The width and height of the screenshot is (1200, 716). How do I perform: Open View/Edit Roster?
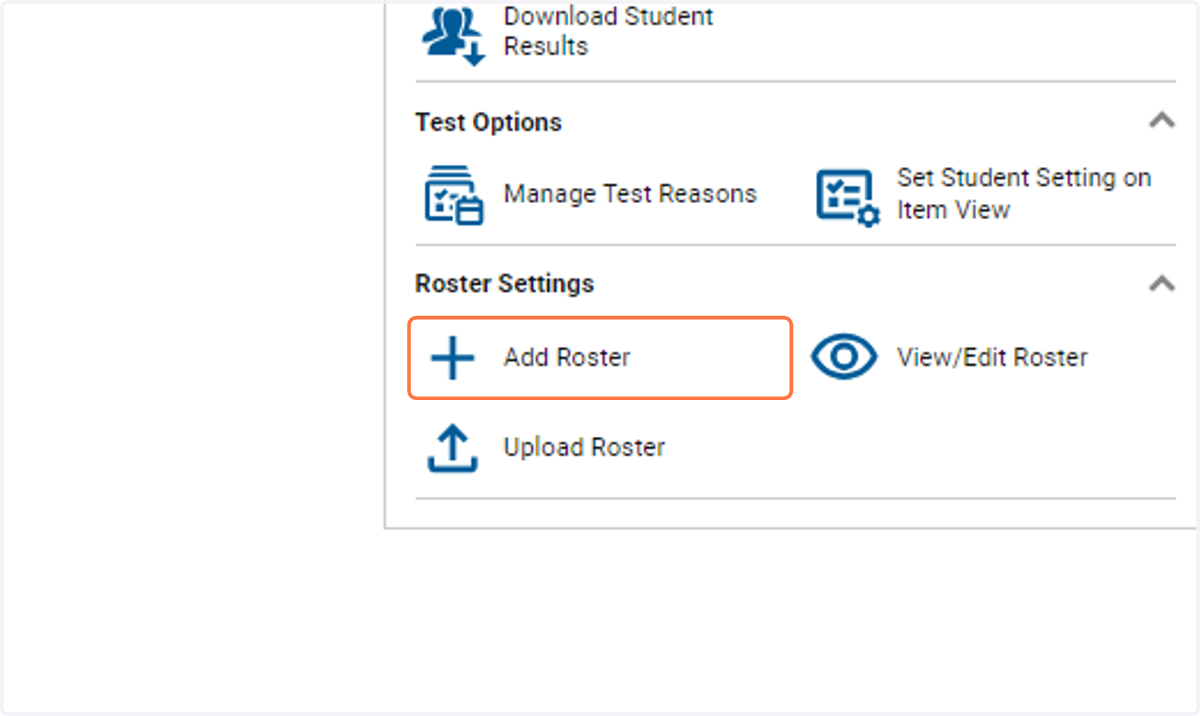click(x=992, y=358)
